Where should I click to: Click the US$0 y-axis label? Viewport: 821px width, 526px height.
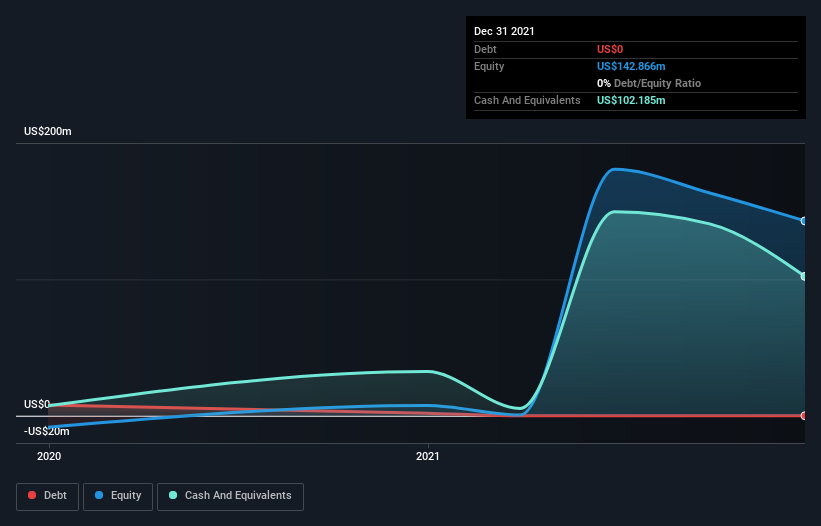(37, 404)
